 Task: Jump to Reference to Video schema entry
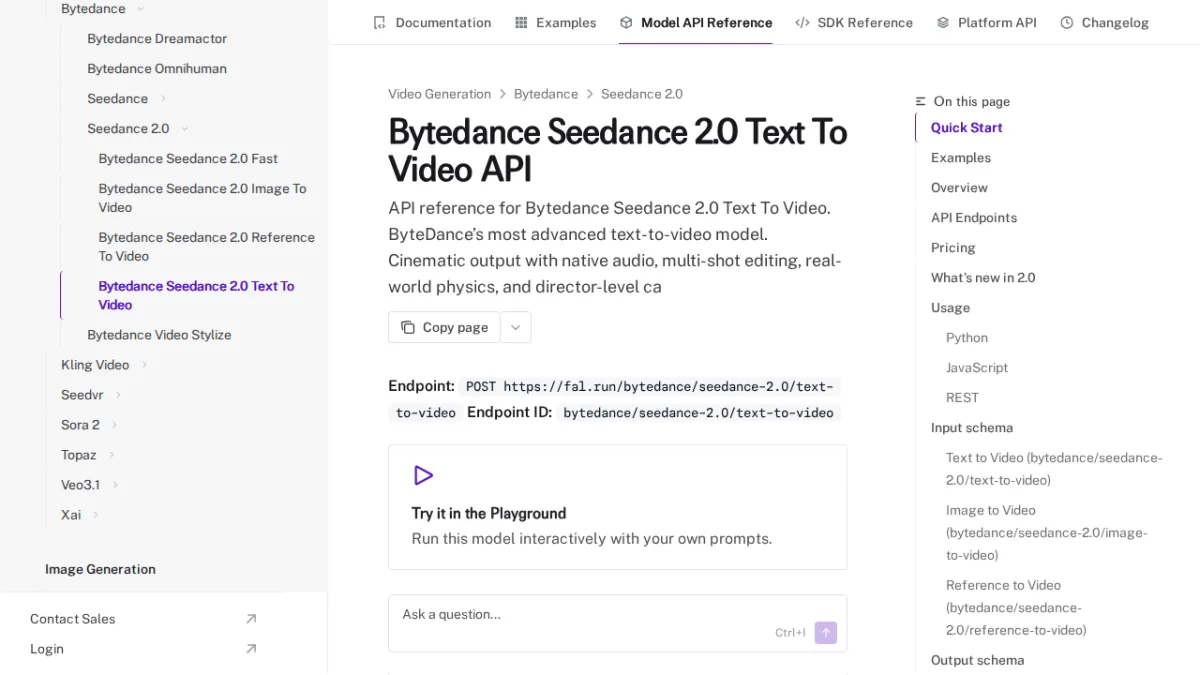pos(1016,608)
